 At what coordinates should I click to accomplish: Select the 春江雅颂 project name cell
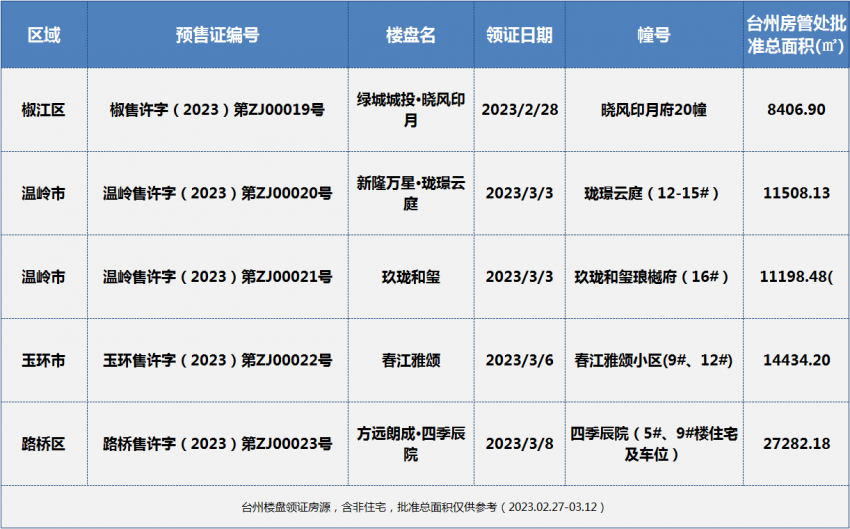click(x=411, y=360)
